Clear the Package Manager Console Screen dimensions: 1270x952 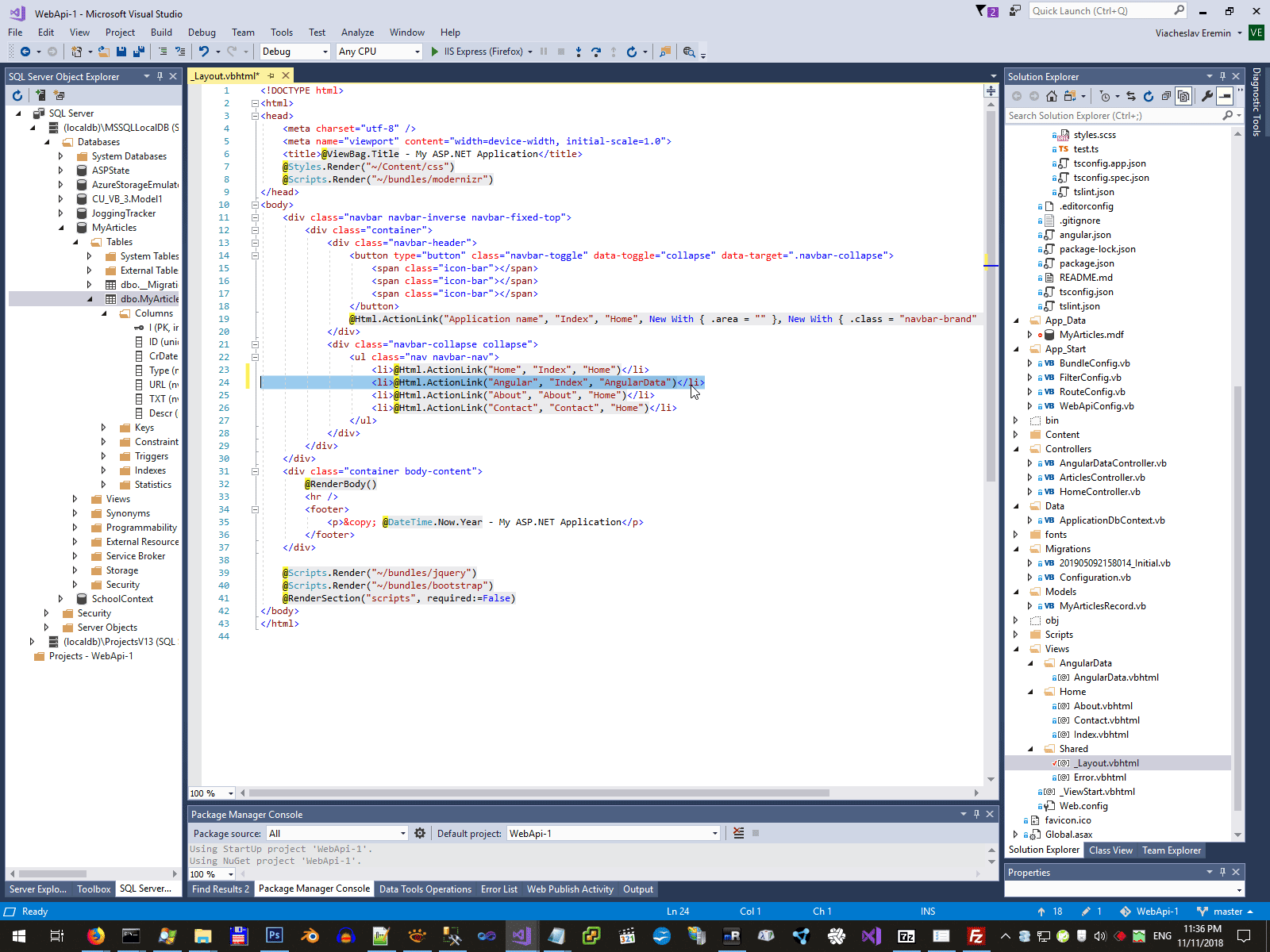(x=739, y=833)
